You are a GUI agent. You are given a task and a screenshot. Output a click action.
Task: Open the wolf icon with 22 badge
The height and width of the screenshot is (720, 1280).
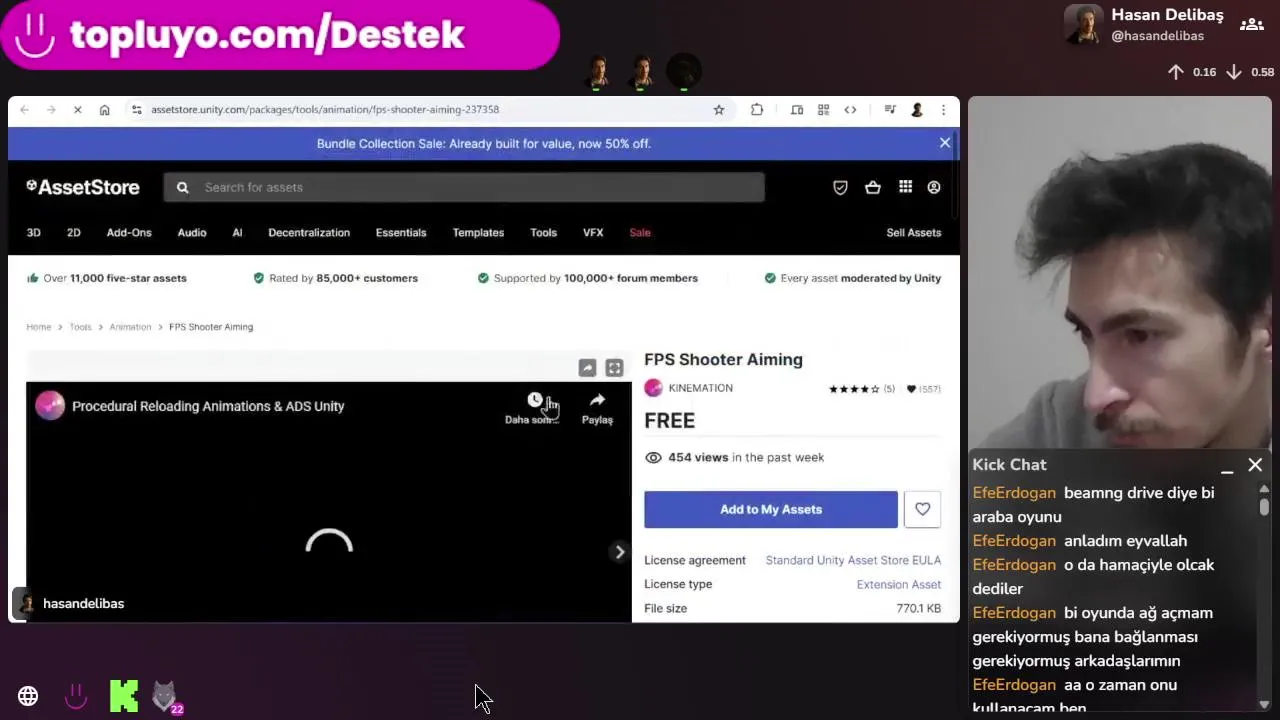[165, 696]
